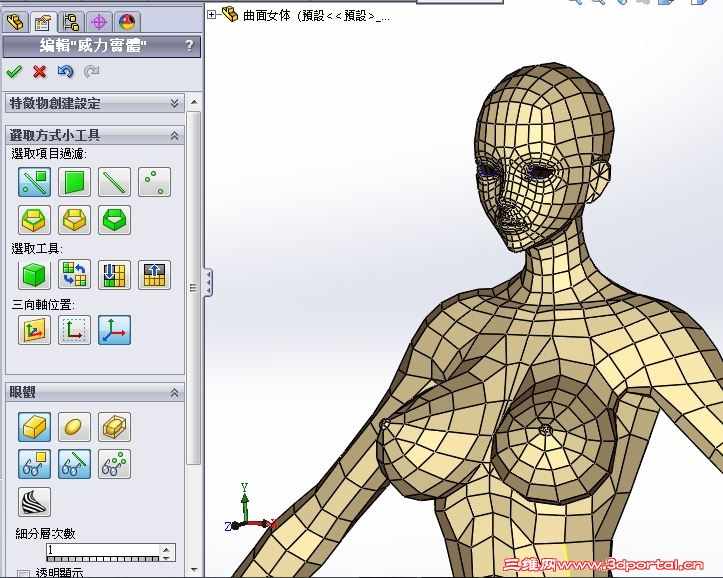Click the 特徵物創建設定 section header

95,103
